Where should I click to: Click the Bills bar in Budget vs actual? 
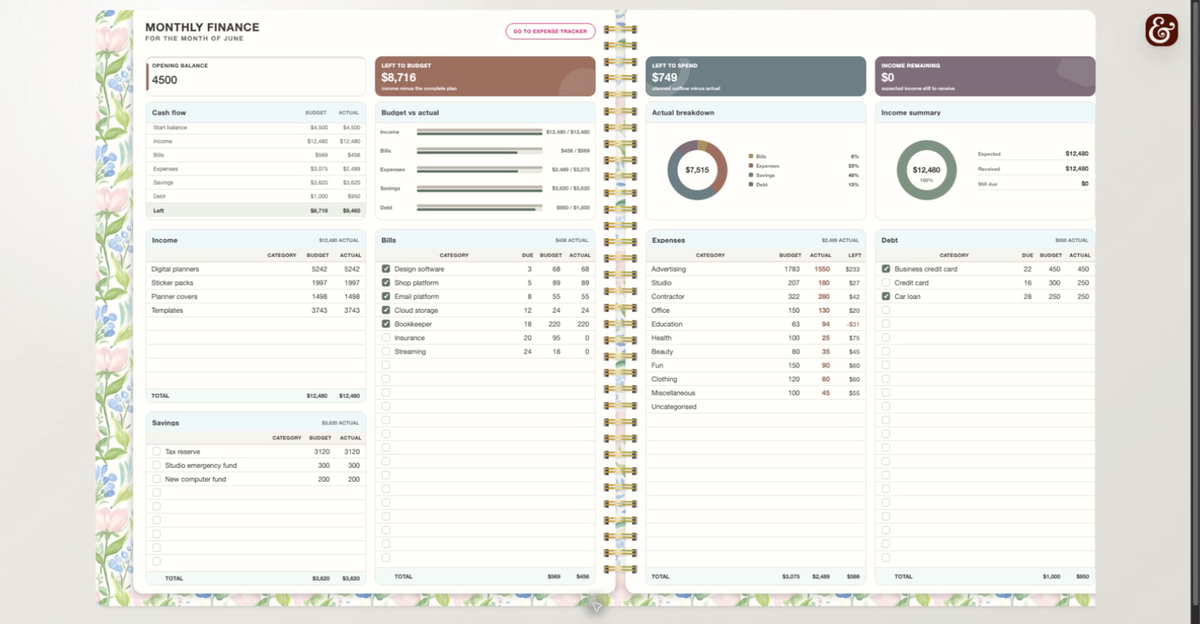click(479, 151)
